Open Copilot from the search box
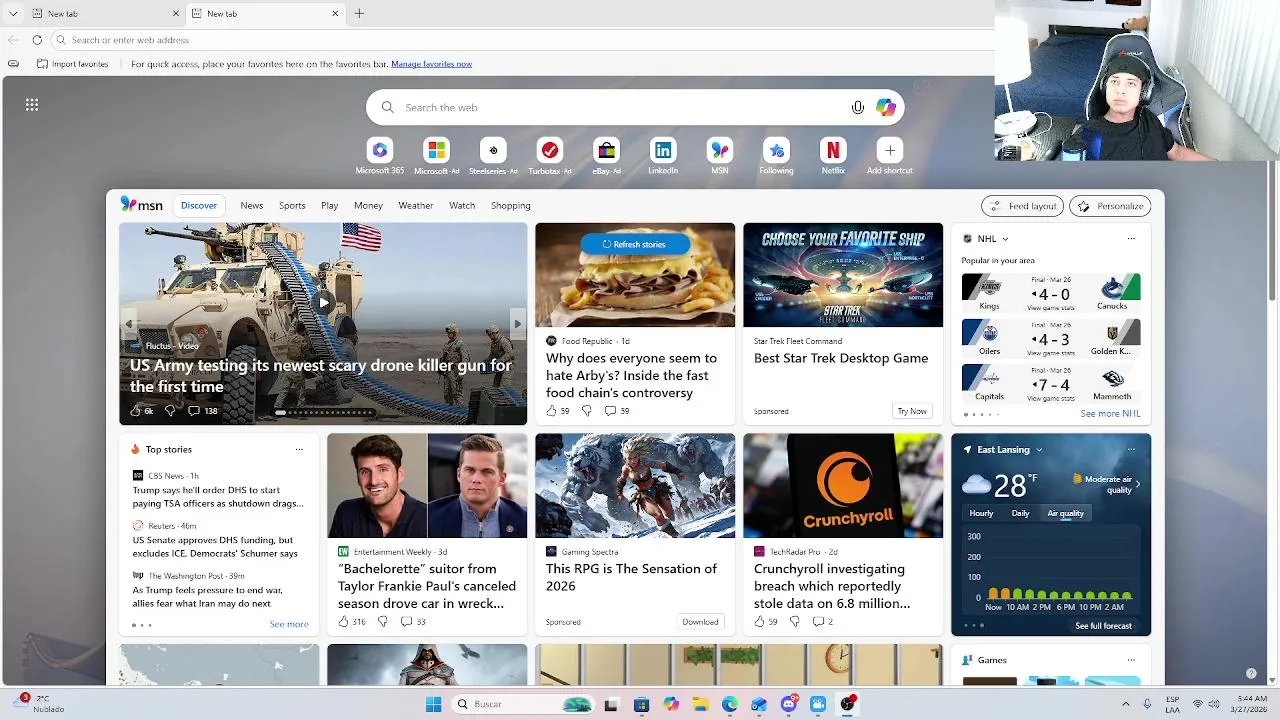 [x=886, y=107]
